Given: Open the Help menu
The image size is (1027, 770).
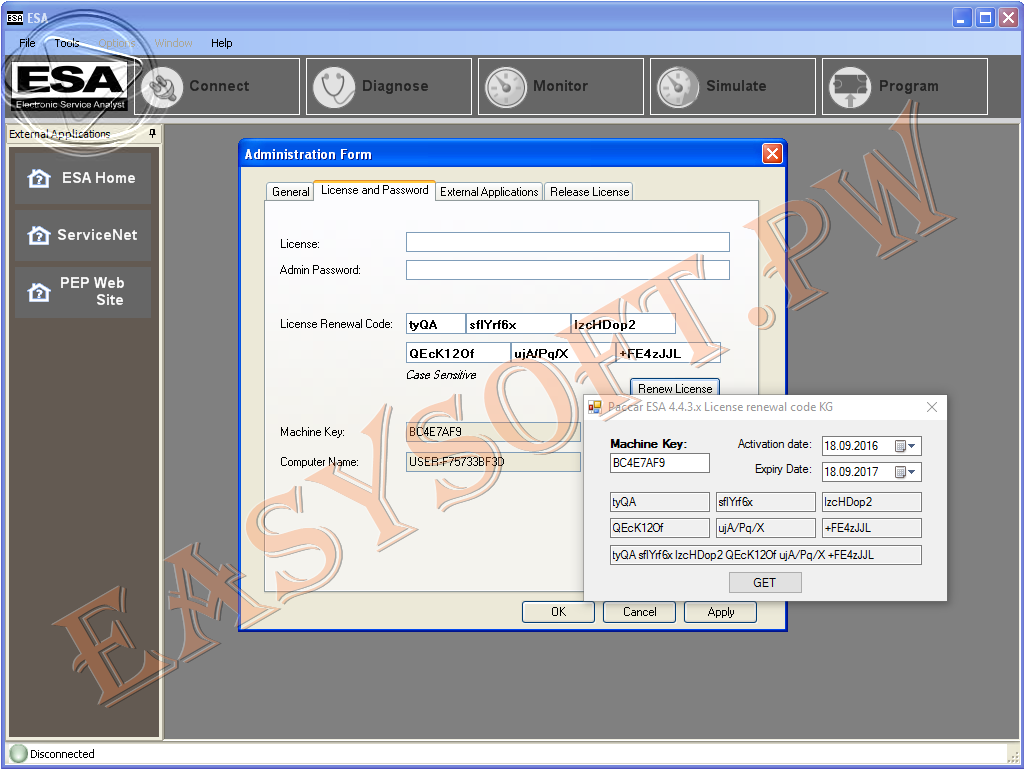Looking at the screenshot, I should point(221,43).
